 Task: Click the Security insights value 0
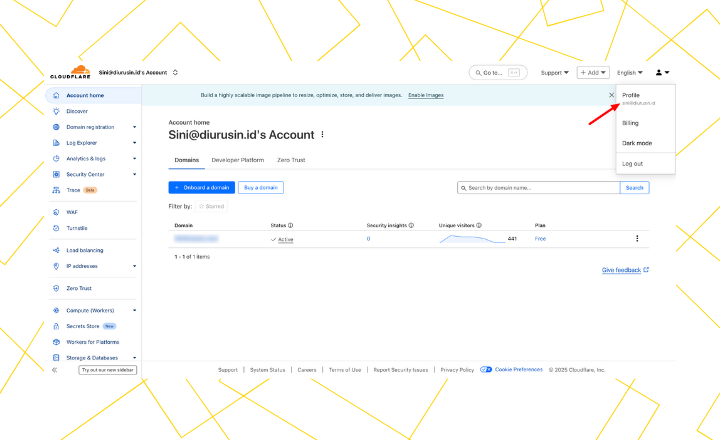pyautogui.click(x=368, y=239)
